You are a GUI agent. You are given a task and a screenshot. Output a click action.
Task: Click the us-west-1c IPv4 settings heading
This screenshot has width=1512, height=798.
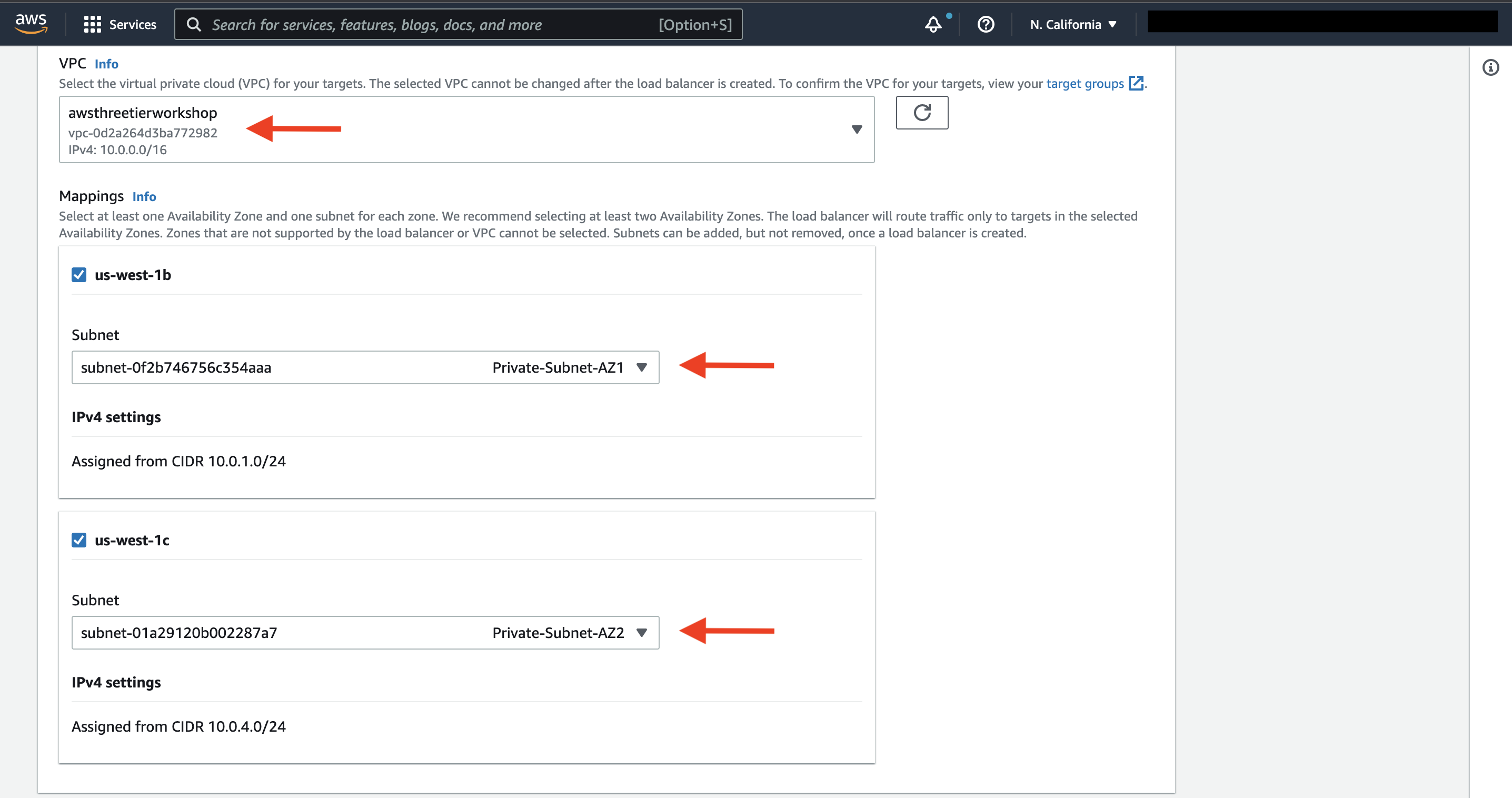coord(116,682)
